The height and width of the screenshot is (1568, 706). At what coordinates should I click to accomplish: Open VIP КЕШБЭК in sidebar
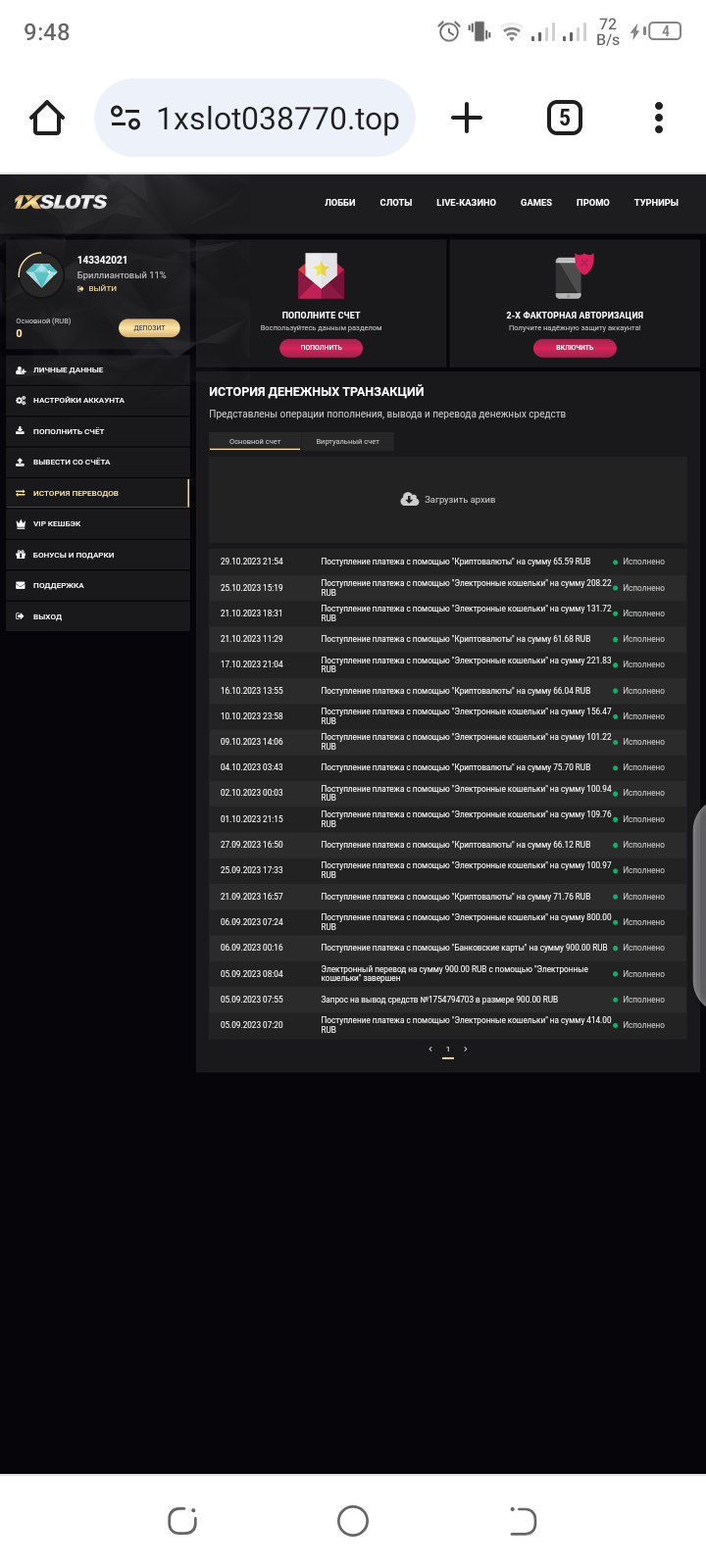(x=98, y=524)
